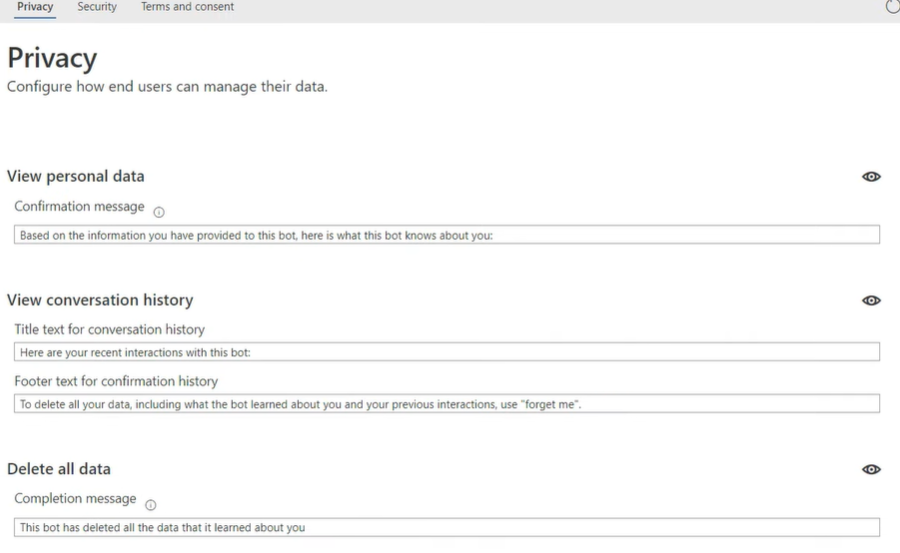Toggle eye icon for Delete all data
This screenshot has height=553, width=900.
(x=871, y=469)
